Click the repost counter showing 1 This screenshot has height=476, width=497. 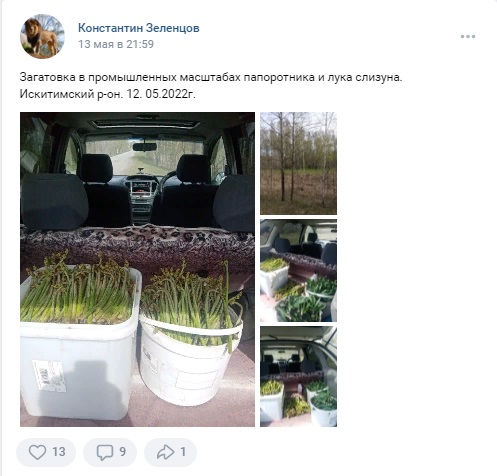183,452
